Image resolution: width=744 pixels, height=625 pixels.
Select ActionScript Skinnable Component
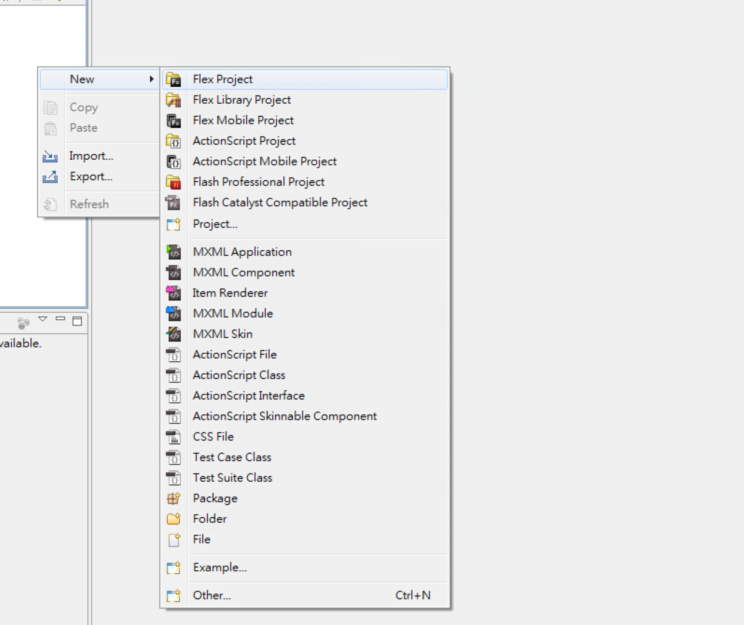click(x=305, y=416)
